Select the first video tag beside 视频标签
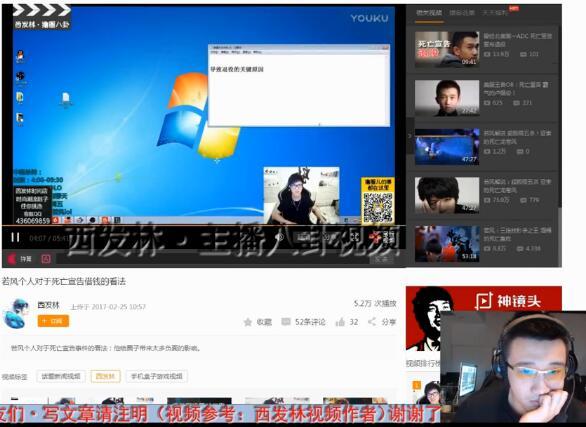The height and width of the screenshot is (427, 586). click(x=61, y=376)
